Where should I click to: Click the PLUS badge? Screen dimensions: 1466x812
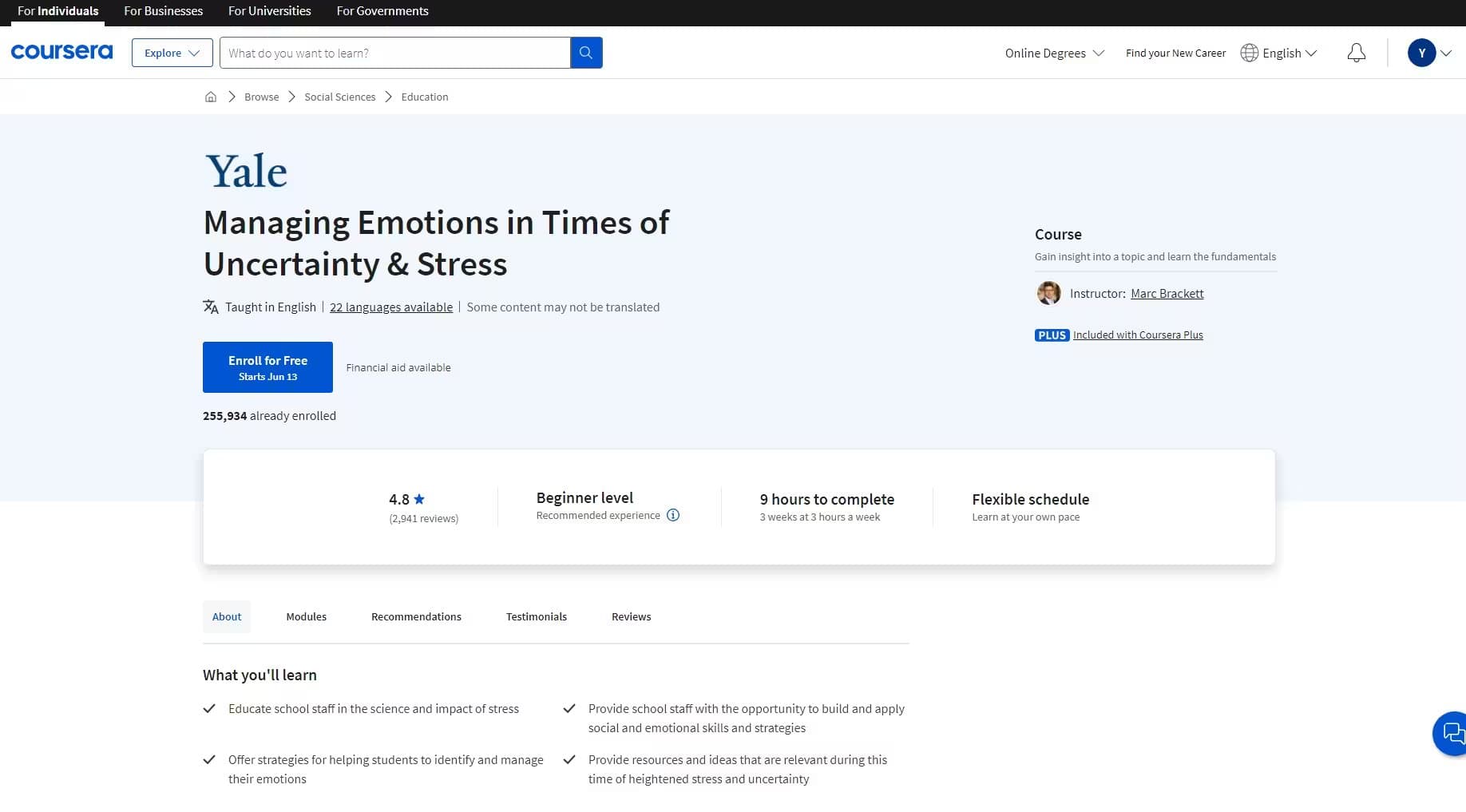[x=1052, y=335]
